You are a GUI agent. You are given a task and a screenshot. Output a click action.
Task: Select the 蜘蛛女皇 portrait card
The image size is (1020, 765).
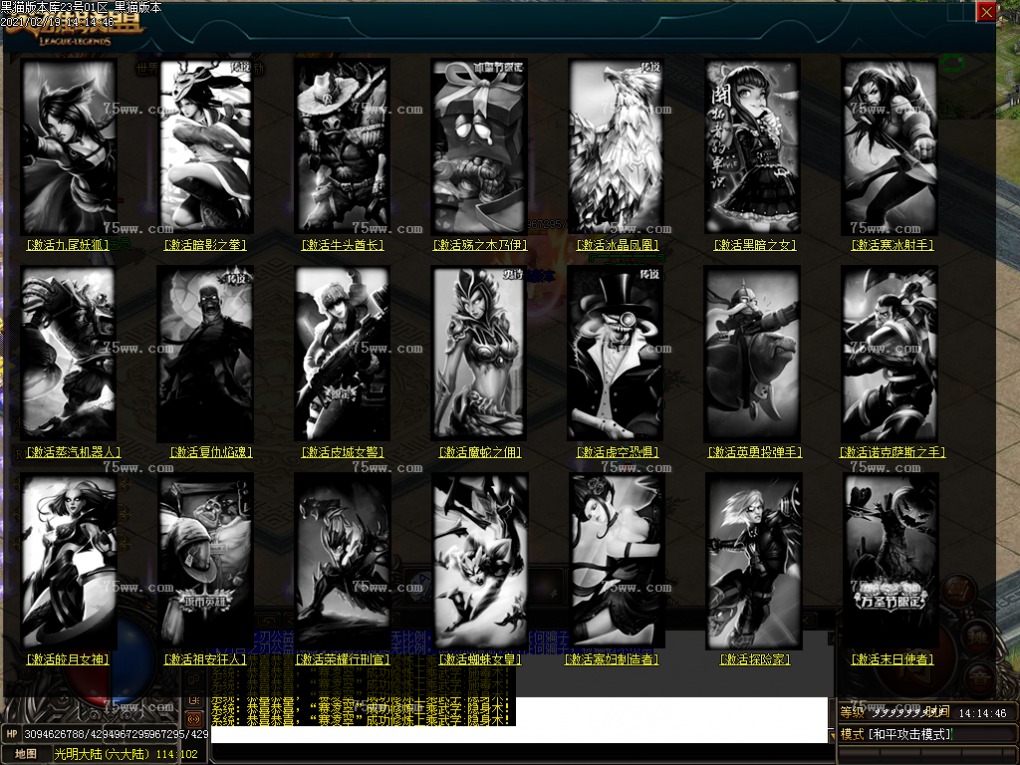pyautogui.click(x=479, y=561)
